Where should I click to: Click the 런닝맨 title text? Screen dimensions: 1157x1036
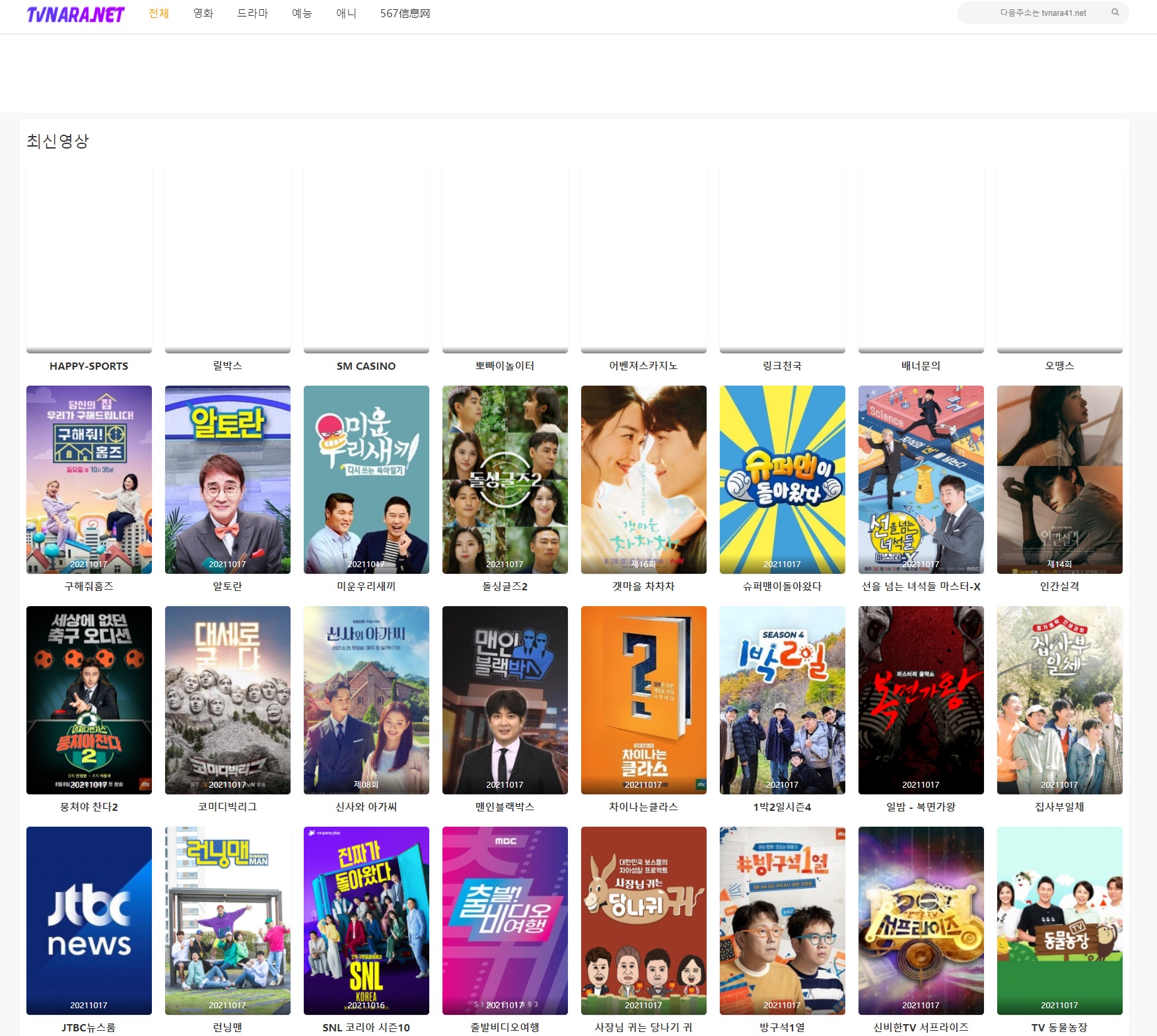[x=228, y=1027]
